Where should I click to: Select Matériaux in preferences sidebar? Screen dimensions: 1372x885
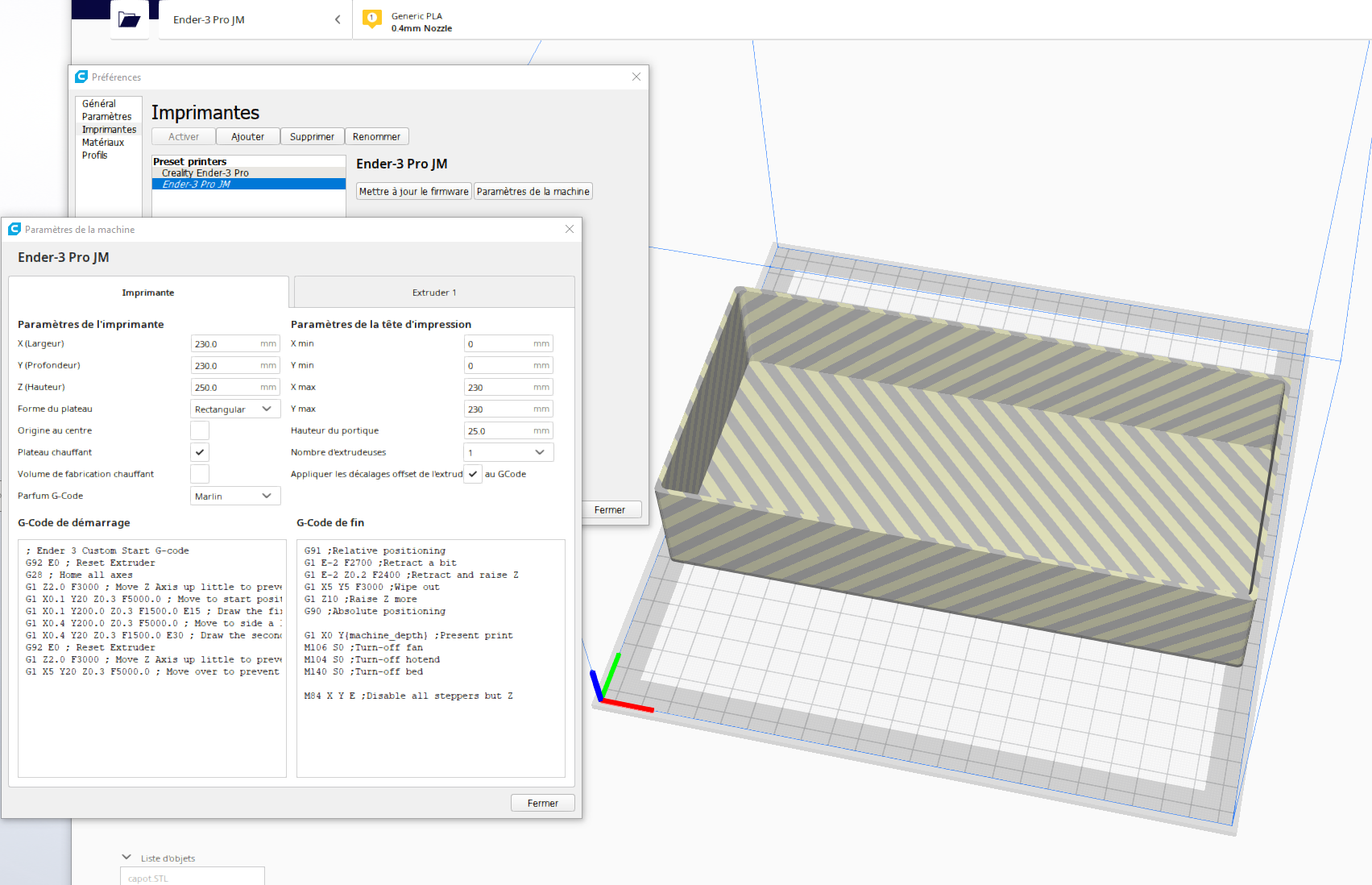coord(103,142)
